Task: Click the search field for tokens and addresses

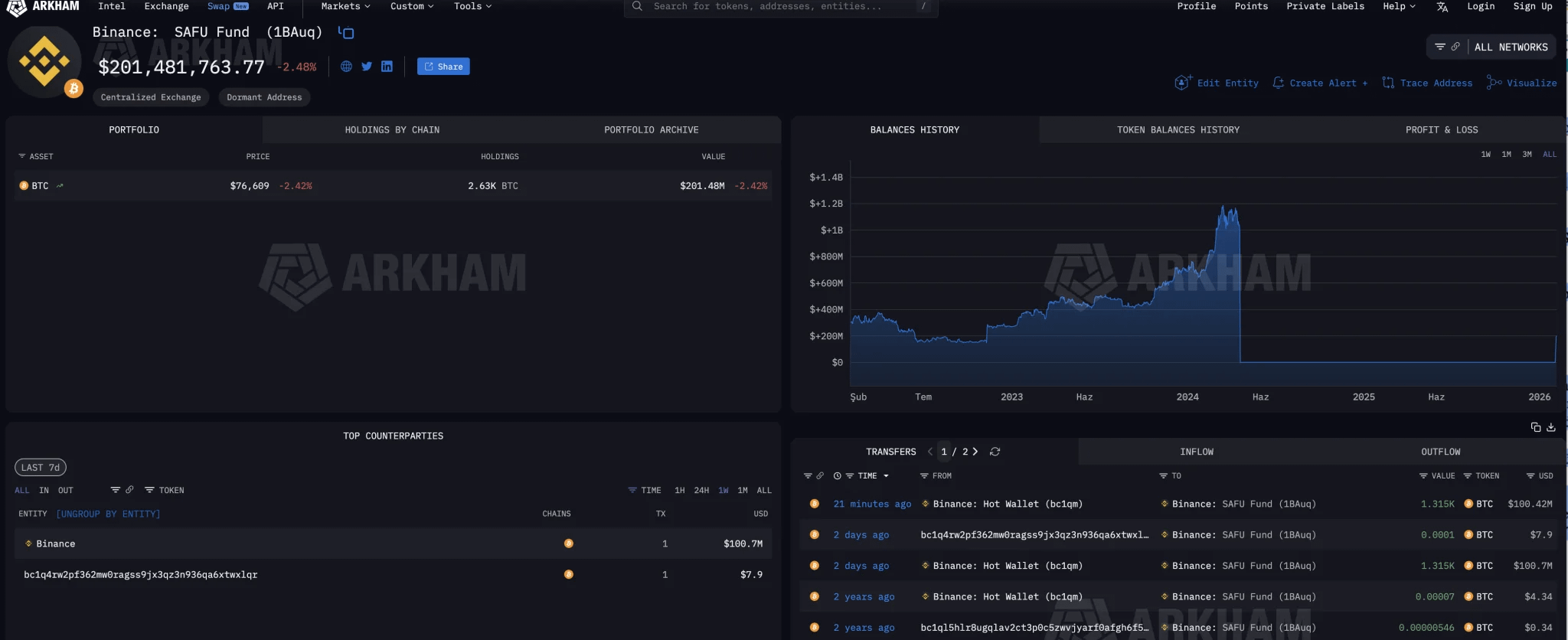Action: [781, 7]
